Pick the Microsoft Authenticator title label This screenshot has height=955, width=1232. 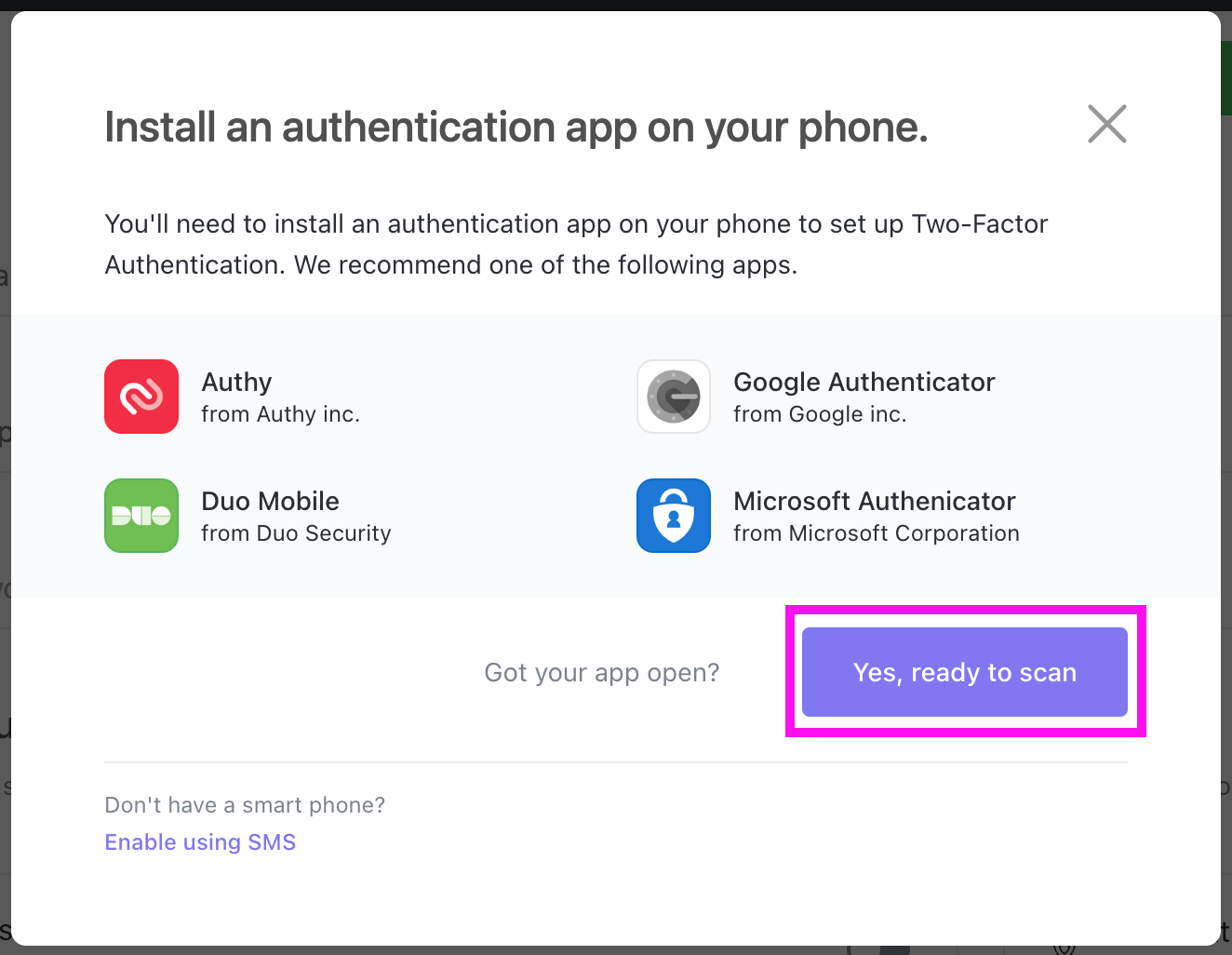click(x=875, y=502)
